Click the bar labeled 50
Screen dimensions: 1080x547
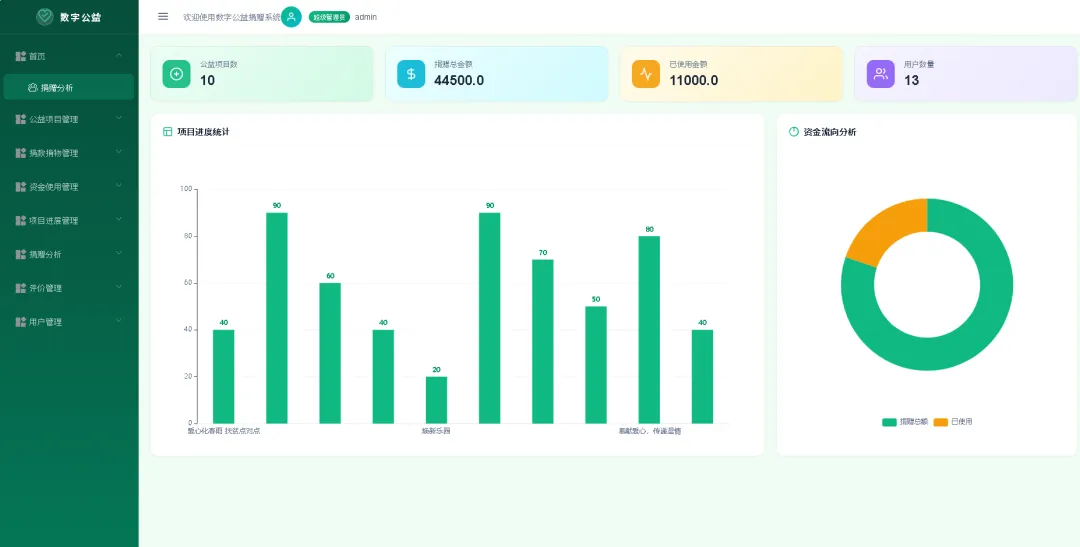596,364
